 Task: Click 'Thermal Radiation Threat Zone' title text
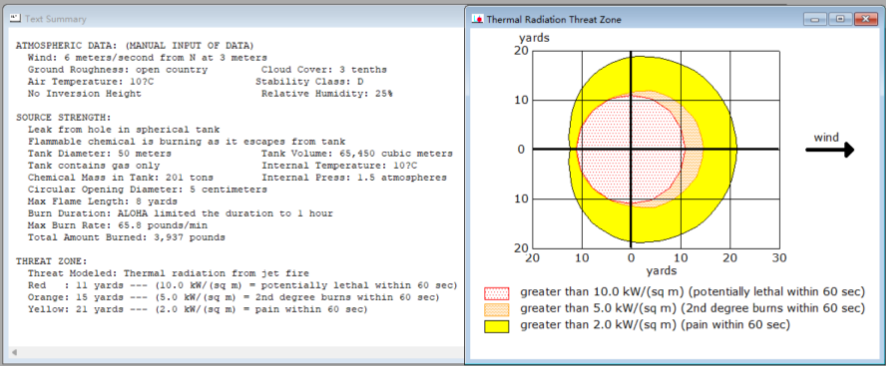pyautogui.click(x=554, y=20)
